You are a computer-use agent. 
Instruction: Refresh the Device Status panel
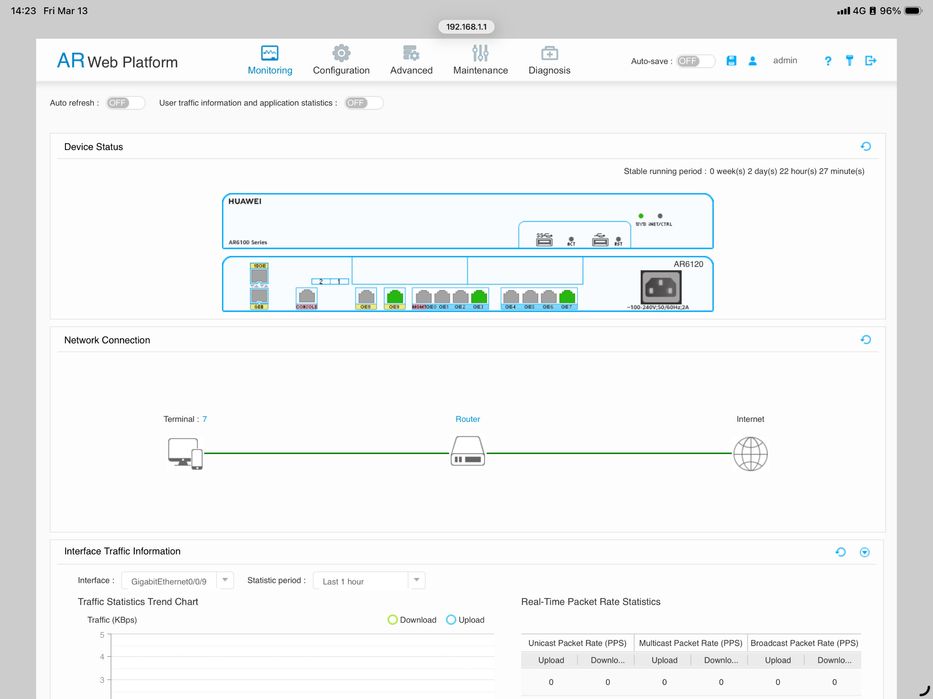866,146
